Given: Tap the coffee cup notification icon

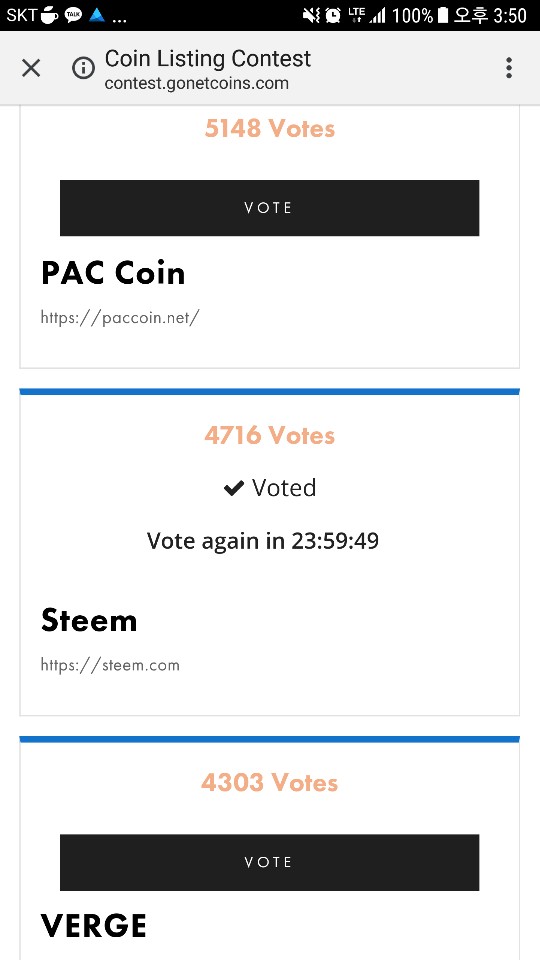Looking at the screenshot, I should pos(50,15).
